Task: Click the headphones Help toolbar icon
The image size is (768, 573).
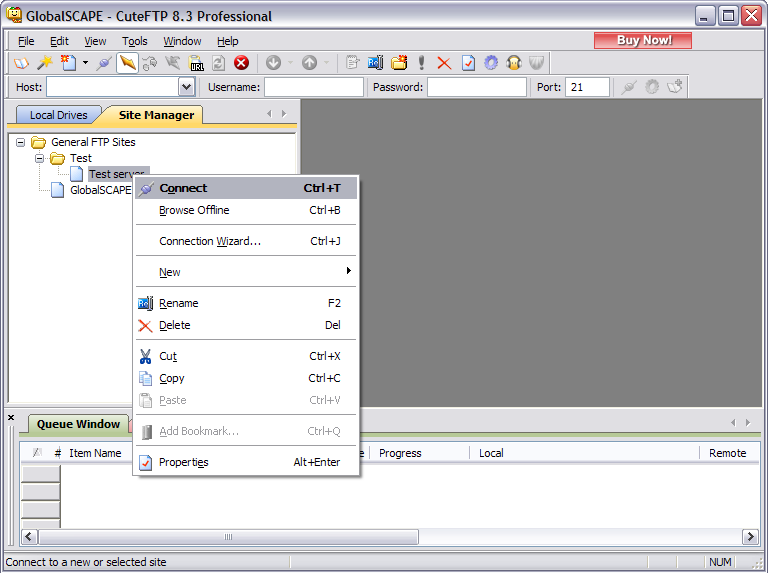Action: pos(514,63)
